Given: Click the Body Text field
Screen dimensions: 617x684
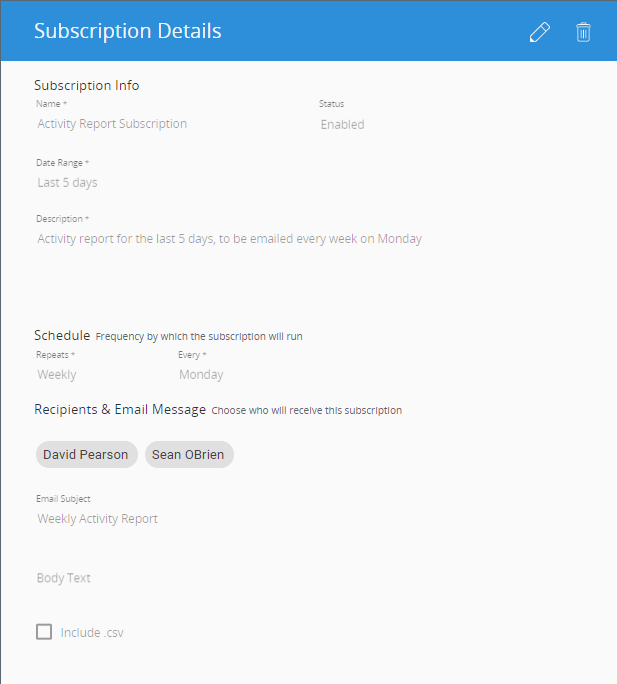Looking at the screenshot, I should coord(64,578).
